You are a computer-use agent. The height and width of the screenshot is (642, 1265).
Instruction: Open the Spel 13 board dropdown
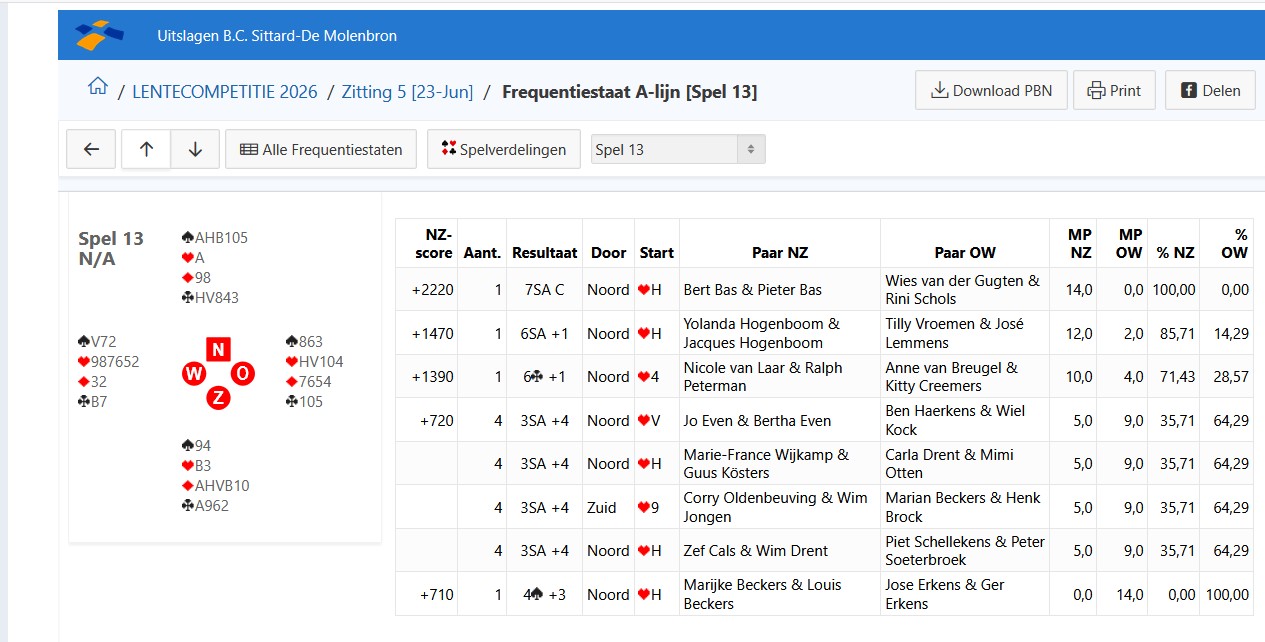678,150
